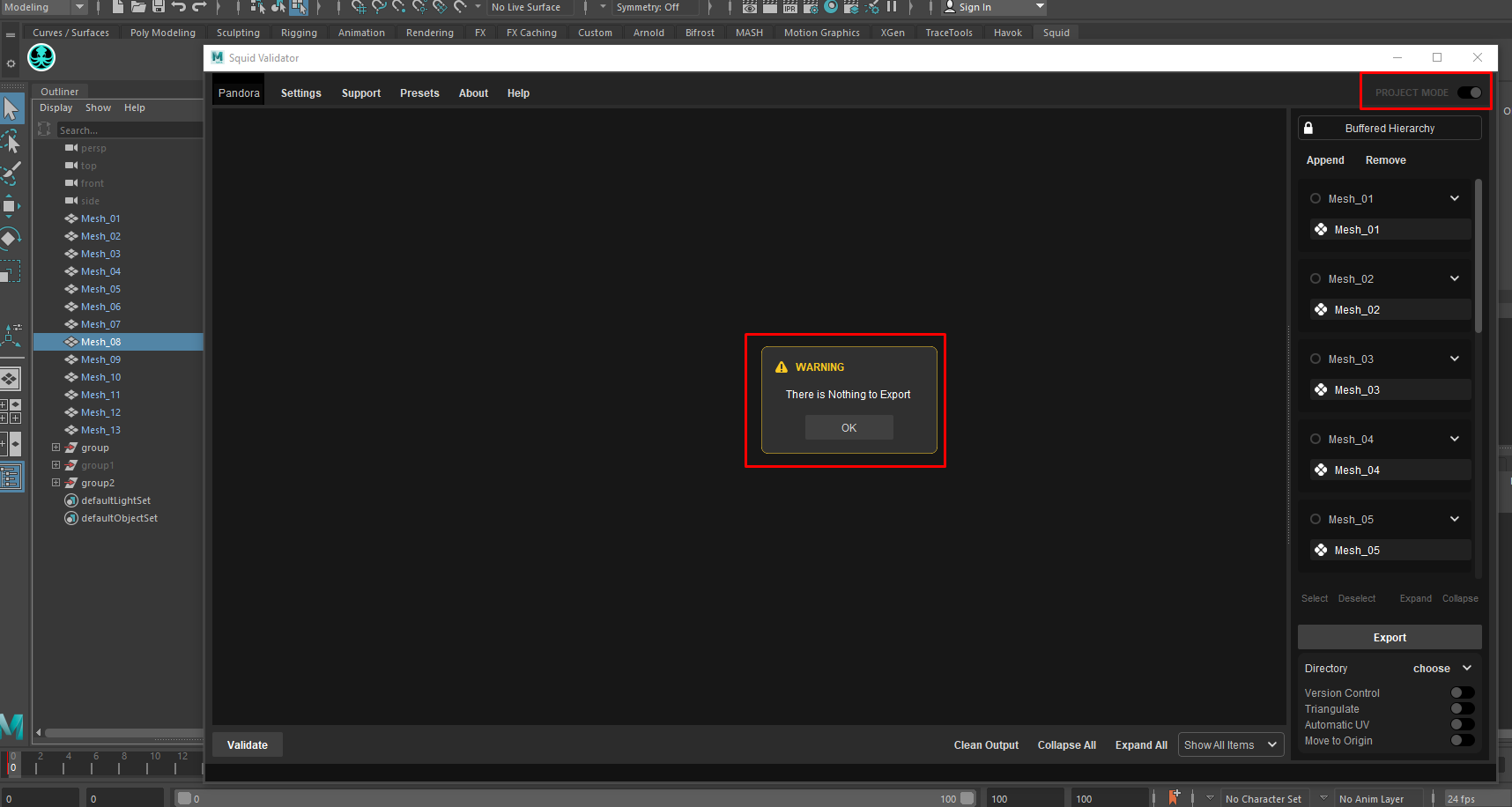Open the Pandora tab
This screenshot has width=1512, height=807.
[x=239, y=93]
